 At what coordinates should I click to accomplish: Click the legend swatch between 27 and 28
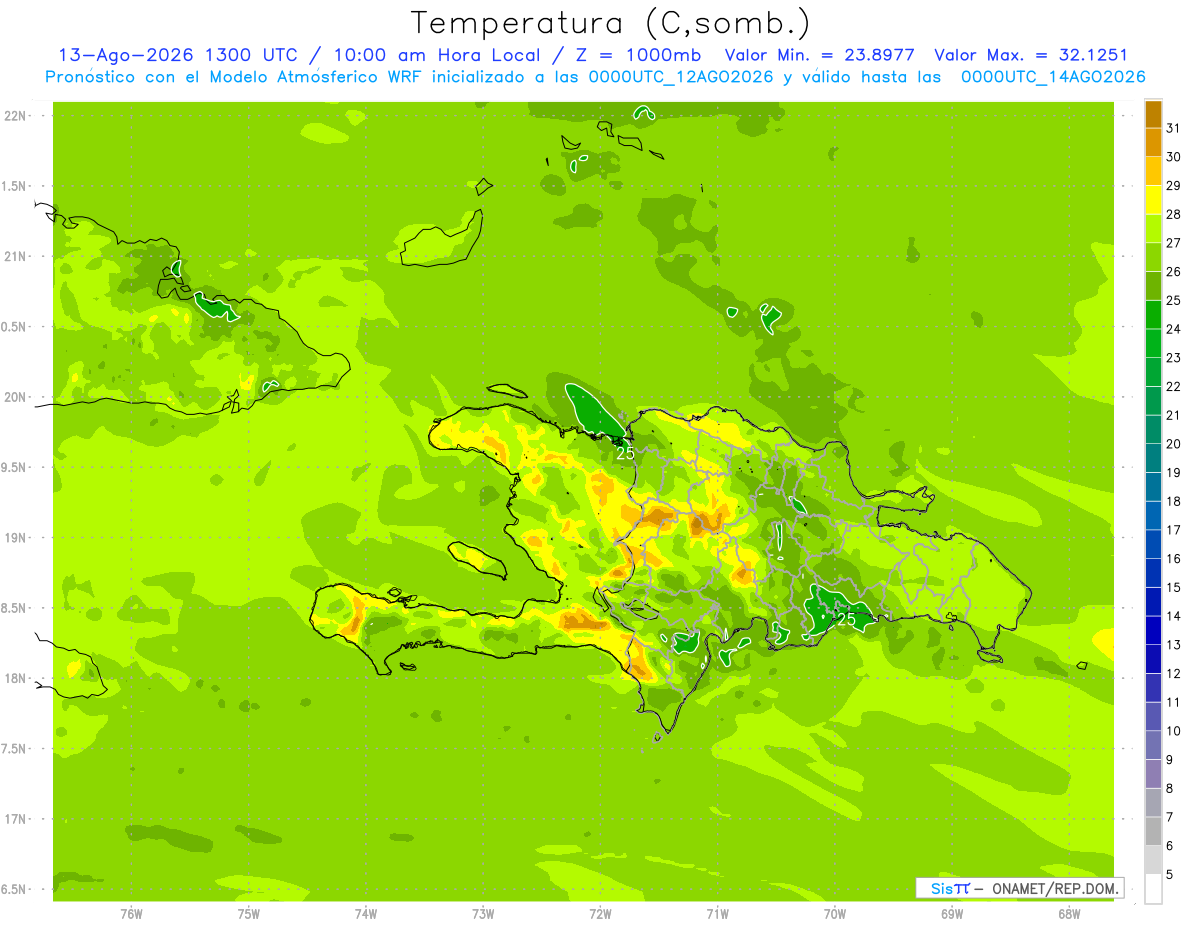1153,229
